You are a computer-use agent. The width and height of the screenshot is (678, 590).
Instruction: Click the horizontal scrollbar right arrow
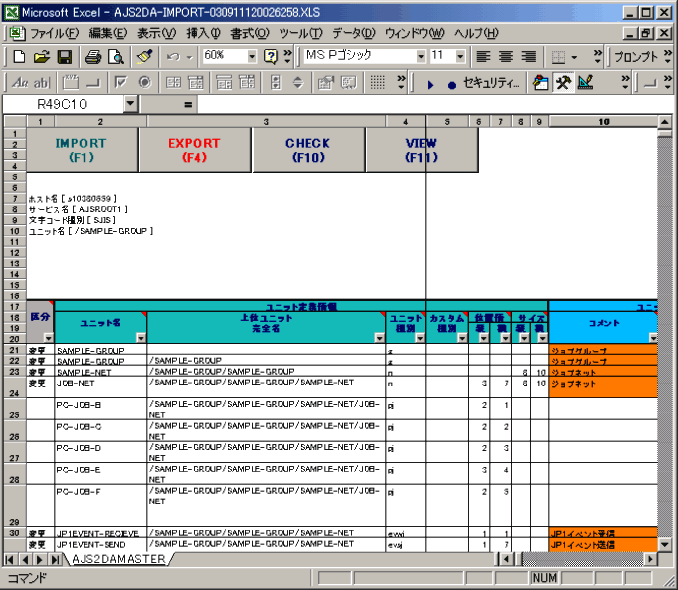650,559
